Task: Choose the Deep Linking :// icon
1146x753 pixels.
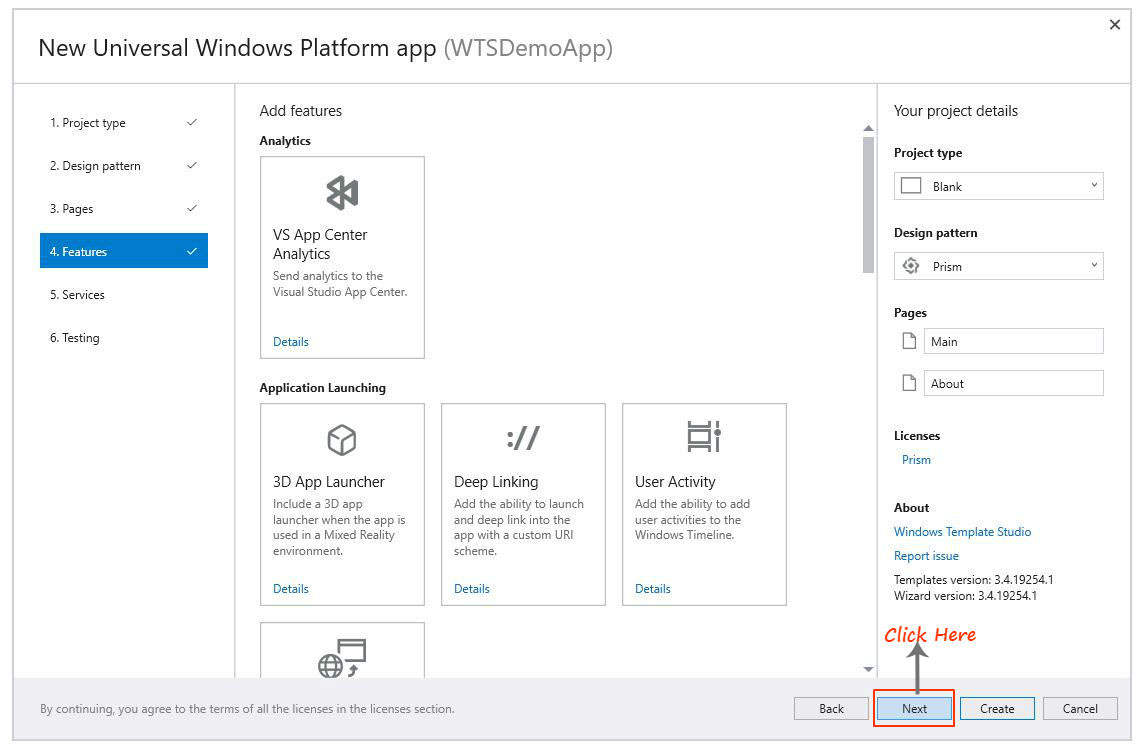Action: click(523, 439)
